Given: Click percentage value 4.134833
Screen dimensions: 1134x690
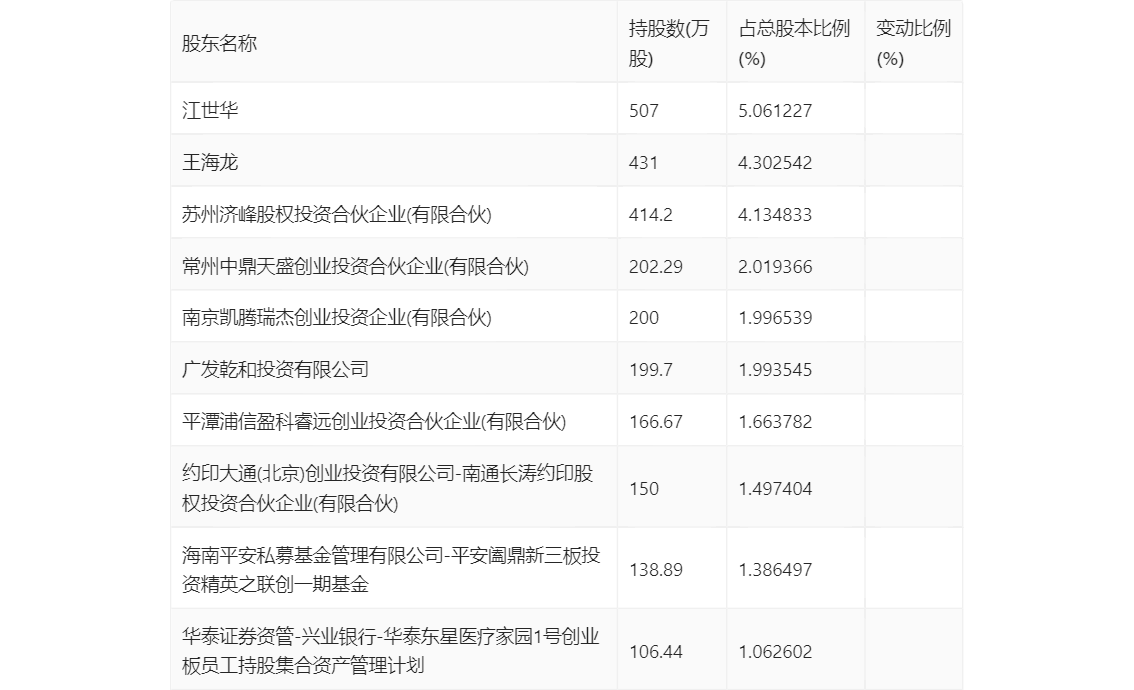Looking at the screenshot, I should pyautogui.click(x=775, y=215).
